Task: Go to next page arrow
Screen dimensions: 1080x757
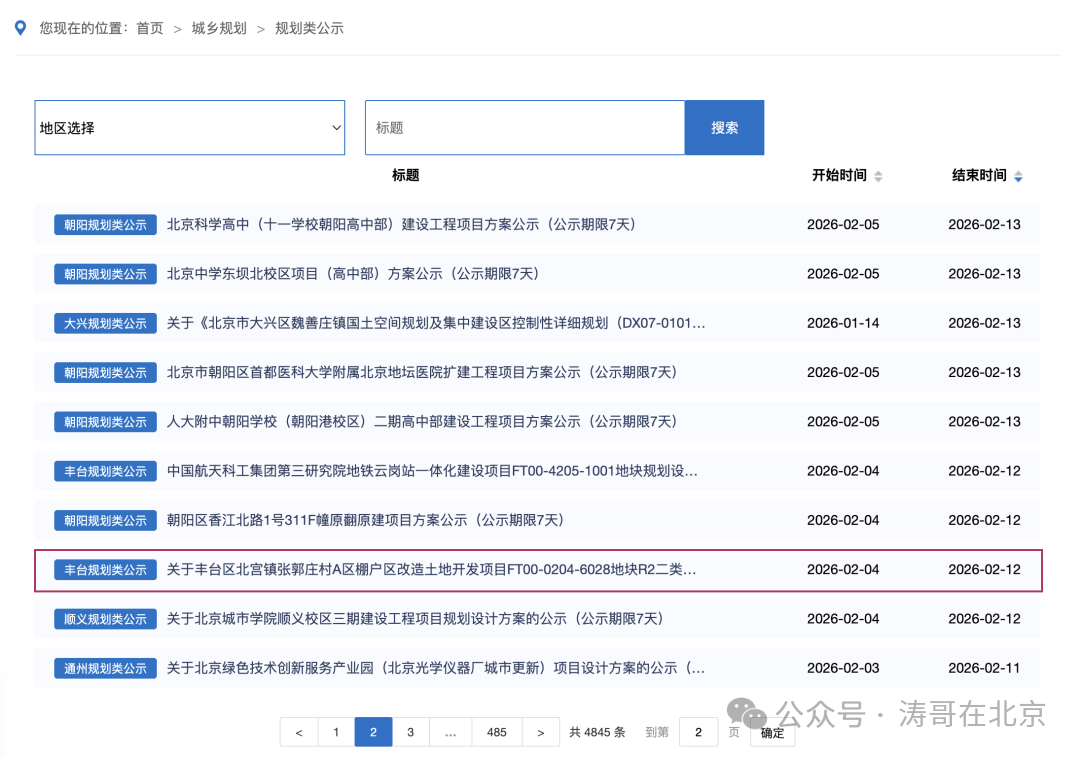Action: coord(540,732)
